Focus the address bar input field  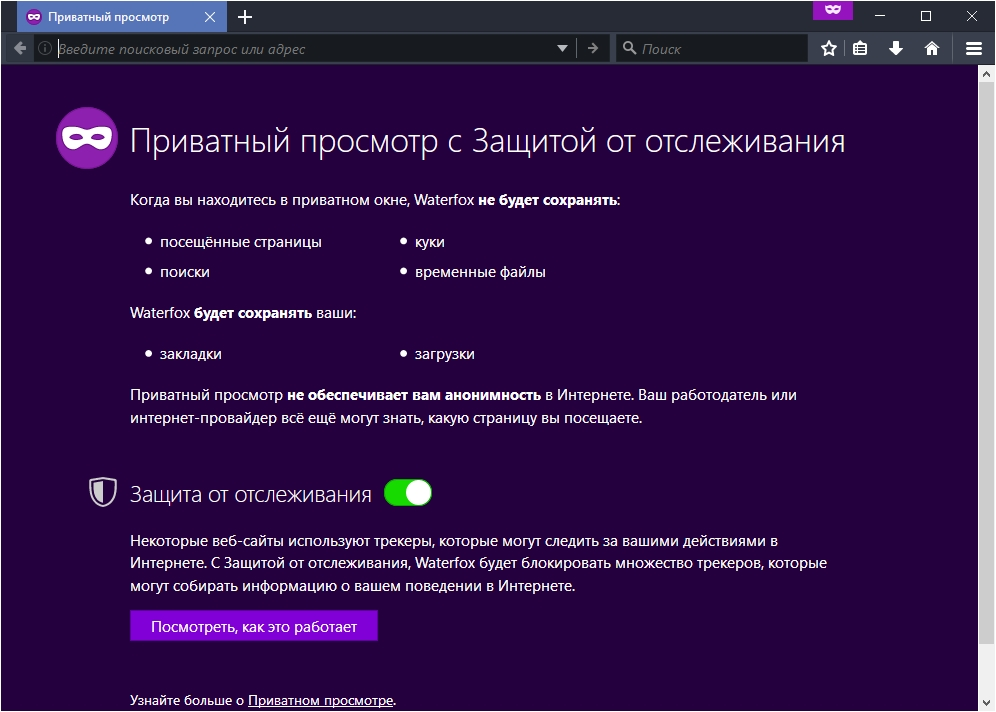point(305,48)
